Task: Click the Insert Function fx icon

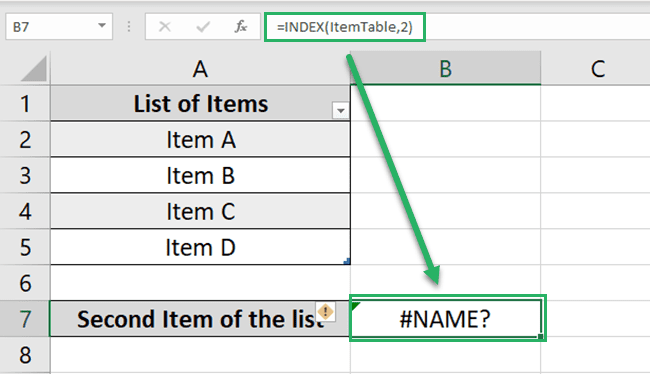Action: pos(240,27)
